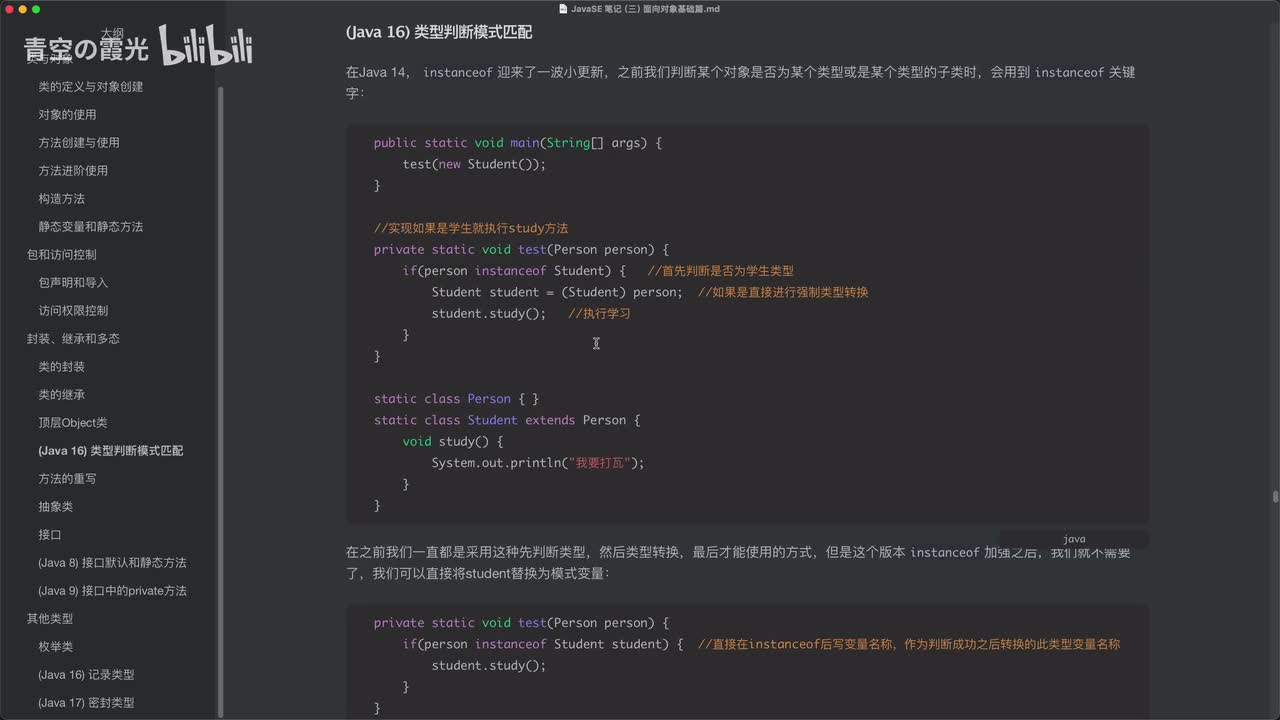Click the markdown file icon in title bar
1280x720 pixels.
pos(563,9)
